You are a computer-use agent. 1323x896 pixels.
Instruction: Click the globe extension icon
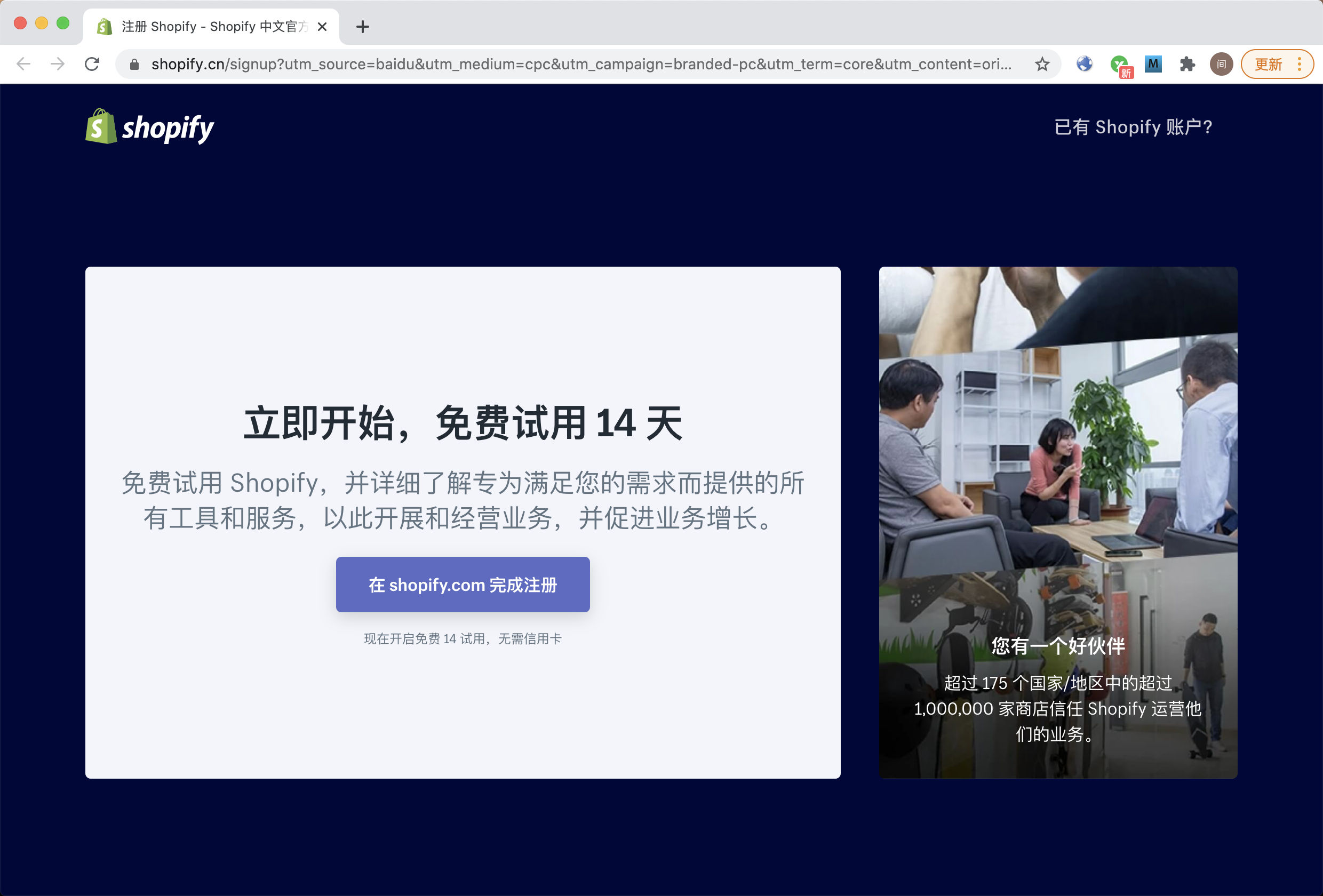[1084, 64]
